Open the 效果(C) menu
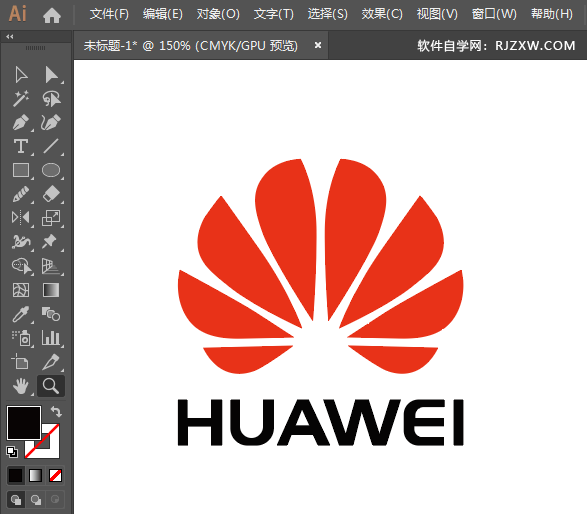The height and width of the screenshot is (514, 587). point(382,14)
